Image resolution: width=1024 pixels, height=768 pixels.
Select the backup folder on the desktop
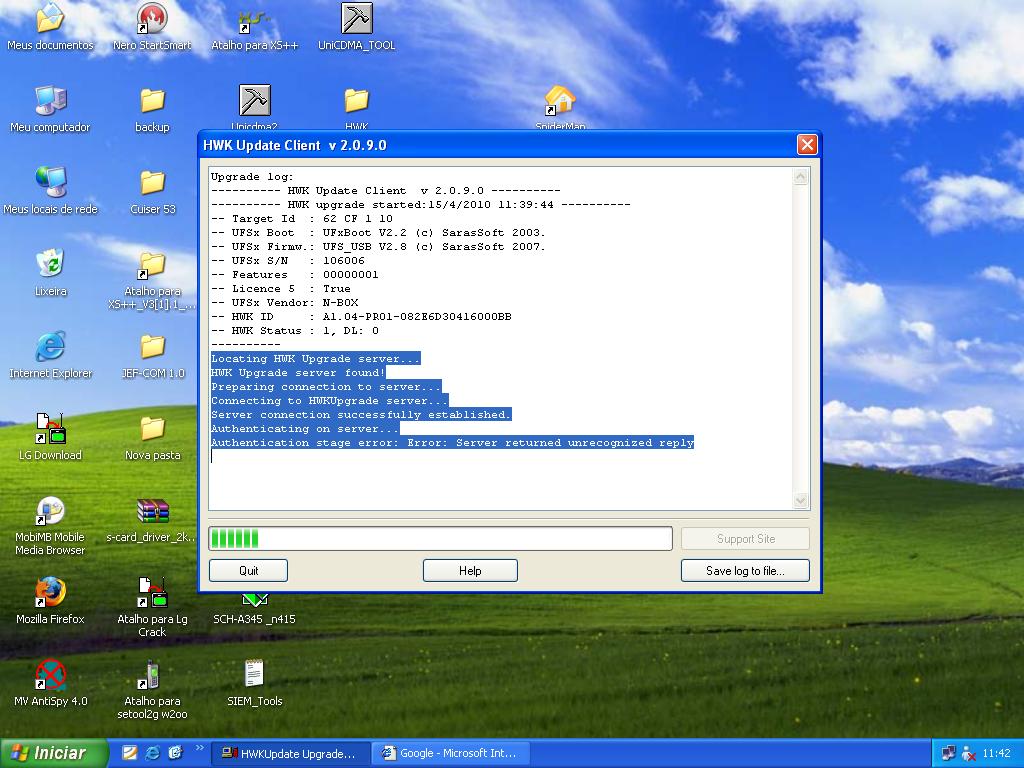[152, 109]
